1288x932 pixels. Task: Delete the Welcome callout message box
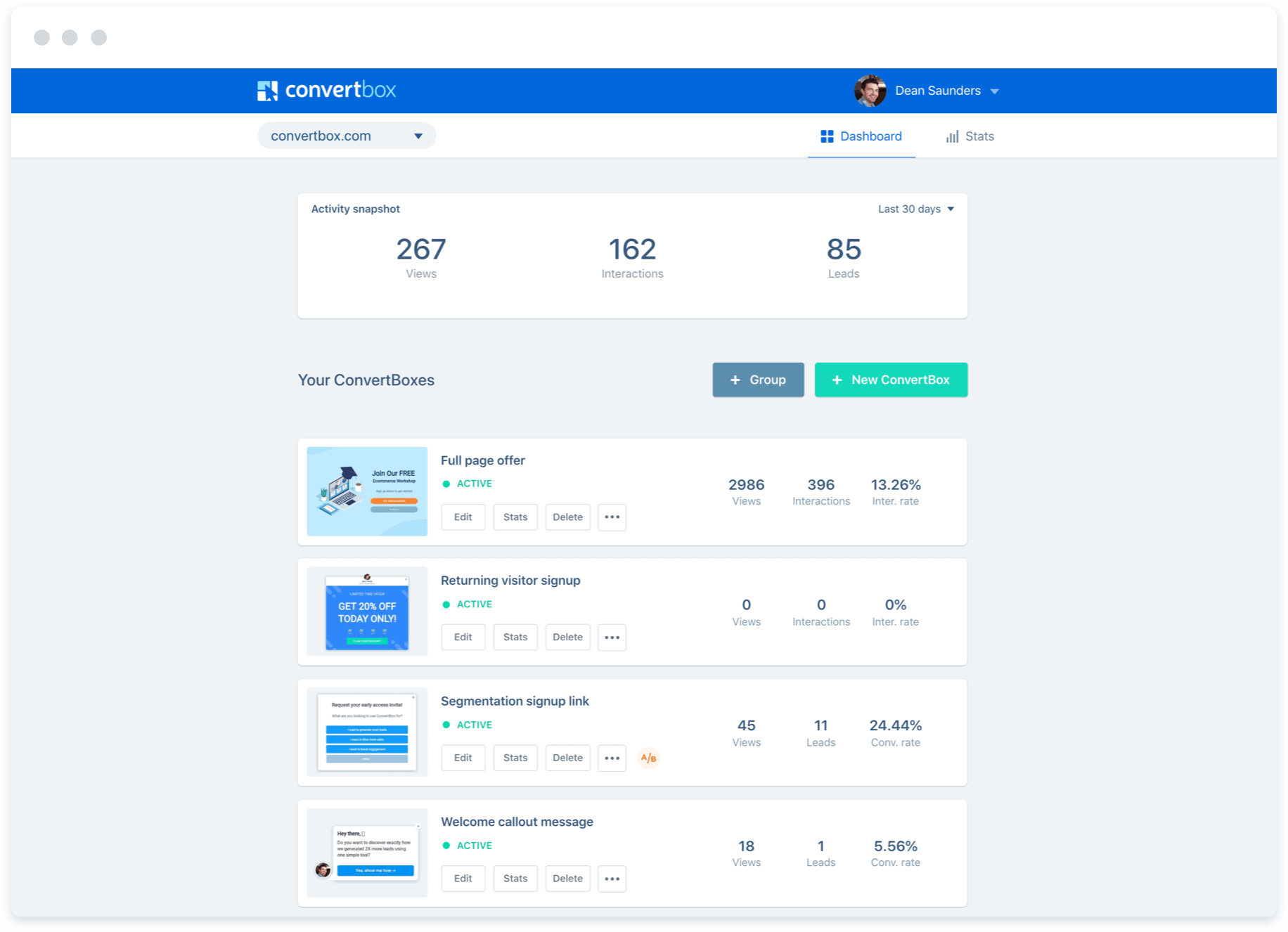567,879
